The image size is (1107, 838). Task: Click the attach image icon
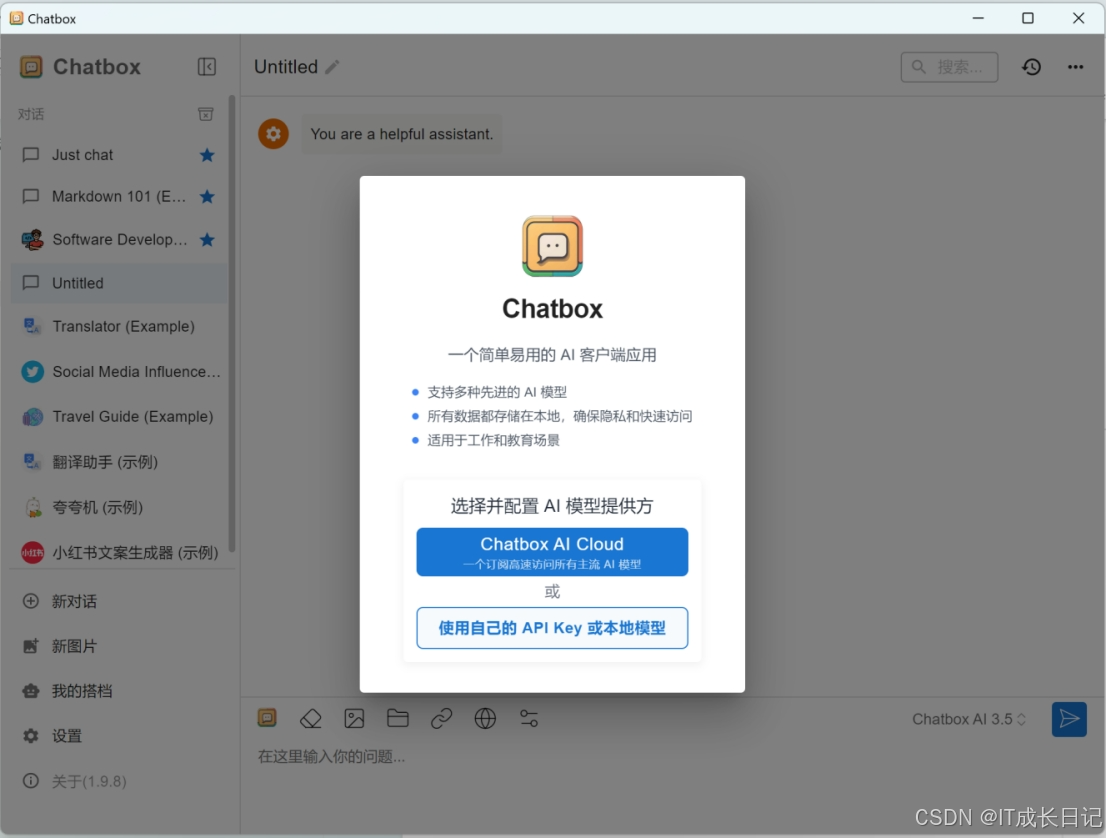pyautogui.click(x=354, y=719)
